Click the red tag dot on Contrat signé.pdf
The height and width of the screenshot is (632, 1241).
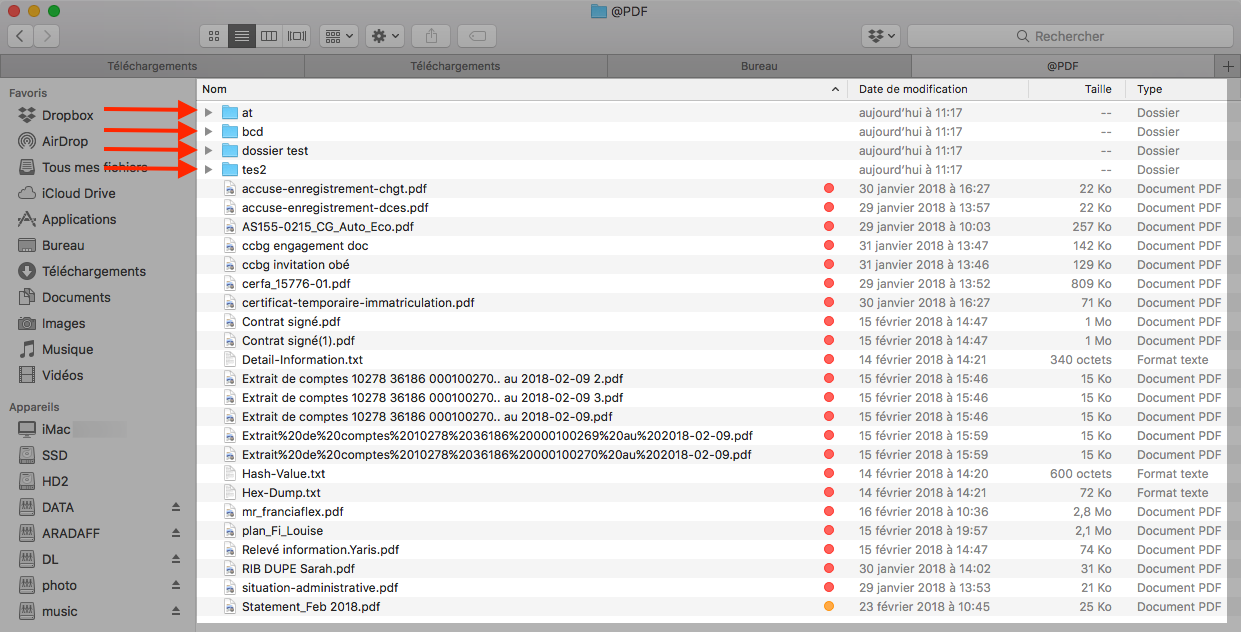[829, 322]
